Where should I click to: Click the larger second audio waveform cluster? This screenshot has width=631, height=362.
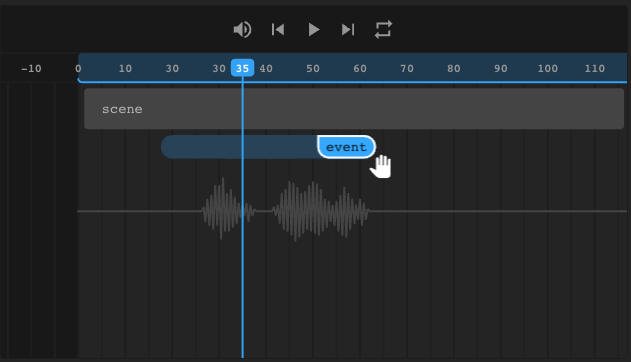click(320, 211)
